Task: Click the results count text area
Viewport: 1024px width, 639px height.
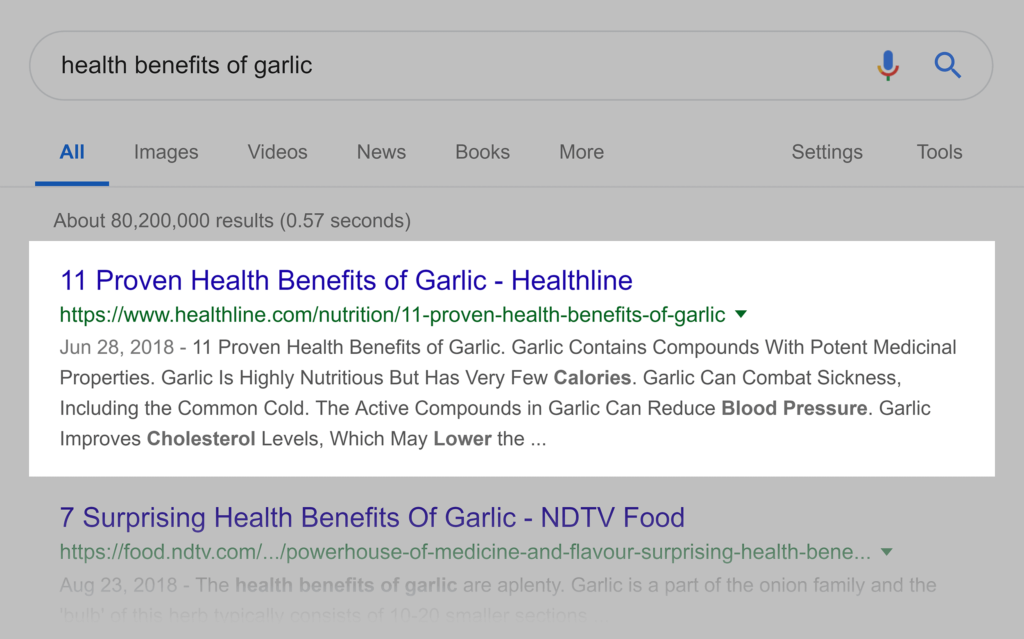Action: point(231,220)
